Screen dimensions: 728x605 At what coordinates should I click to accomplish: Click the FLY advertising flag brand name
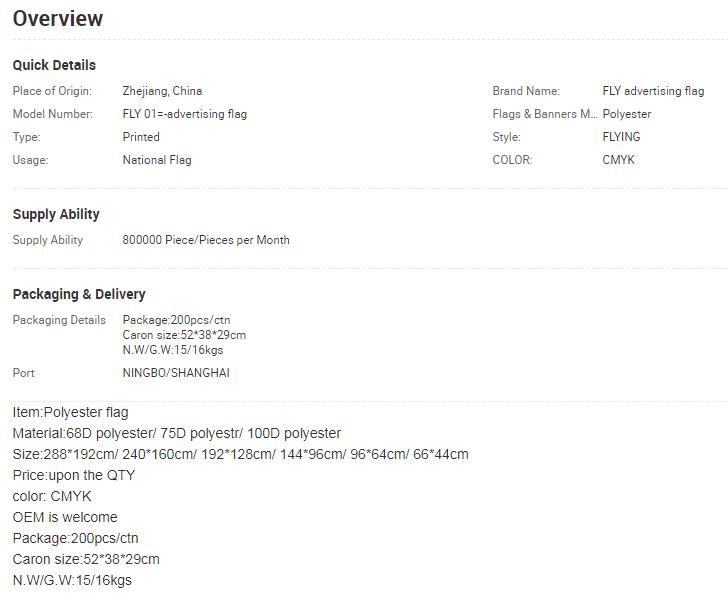[x=653, y=91]
